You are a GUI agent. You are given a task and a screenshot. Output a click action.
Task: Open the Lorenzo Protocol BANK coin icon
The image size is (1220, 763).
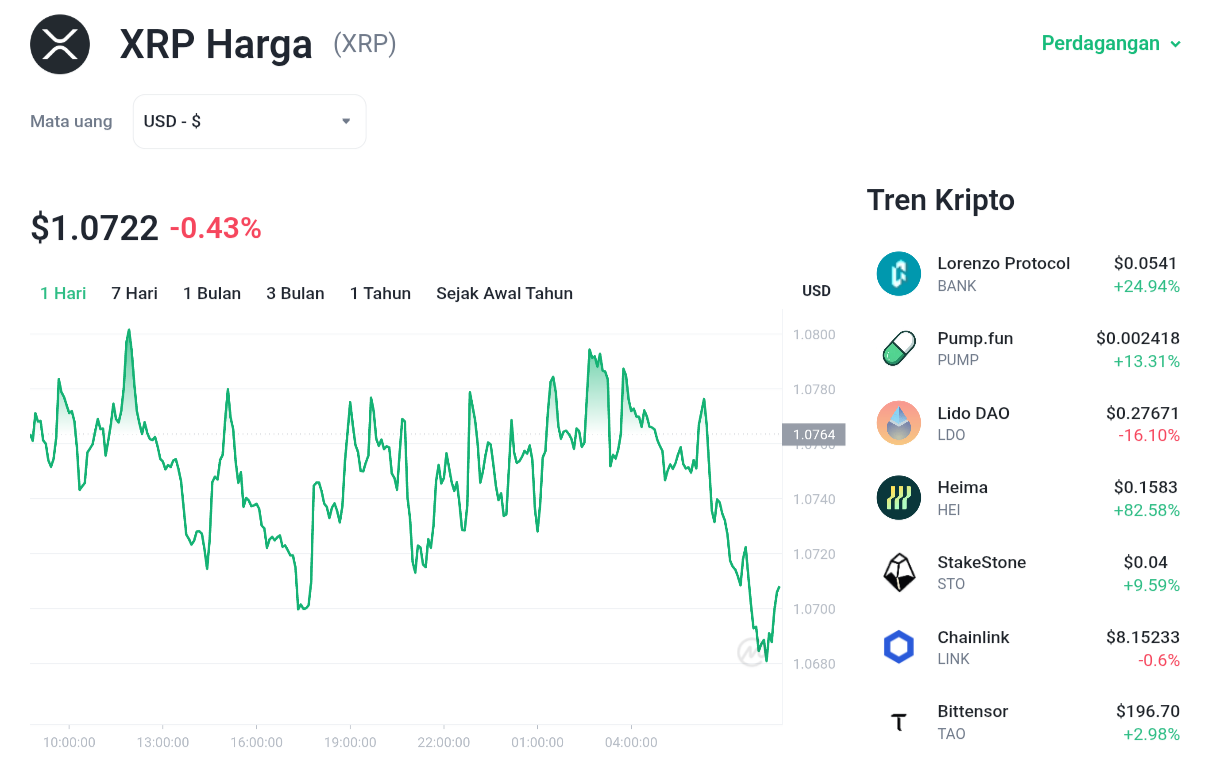click(x=898, y=274)
